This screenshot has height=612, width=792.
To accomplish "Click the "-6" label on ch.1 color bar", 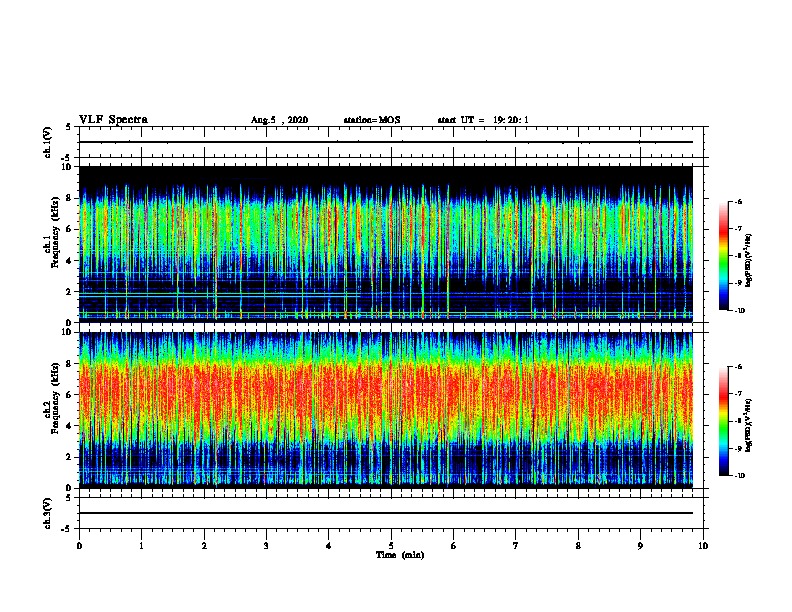I will coord(737,201).
